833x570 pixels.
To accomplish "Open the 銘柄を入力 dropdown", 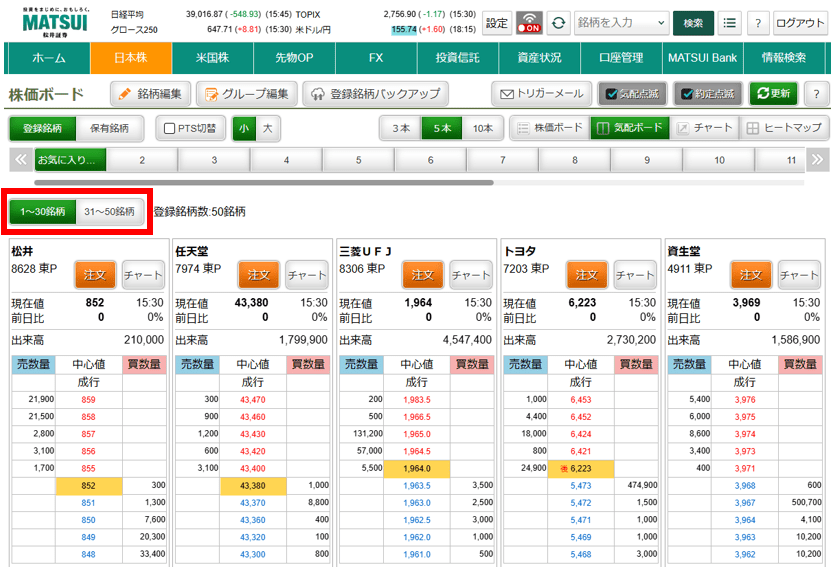I will pyautogui.click(x=621, y=23).
